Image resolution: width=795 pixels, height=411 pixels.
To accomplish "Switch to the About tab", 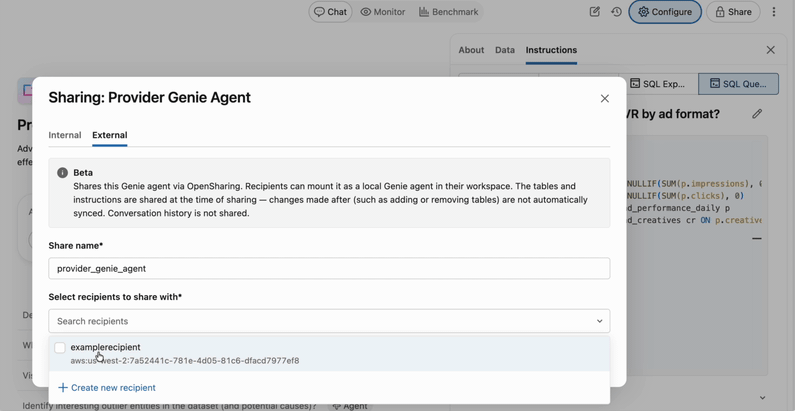I will click(471, 50).
